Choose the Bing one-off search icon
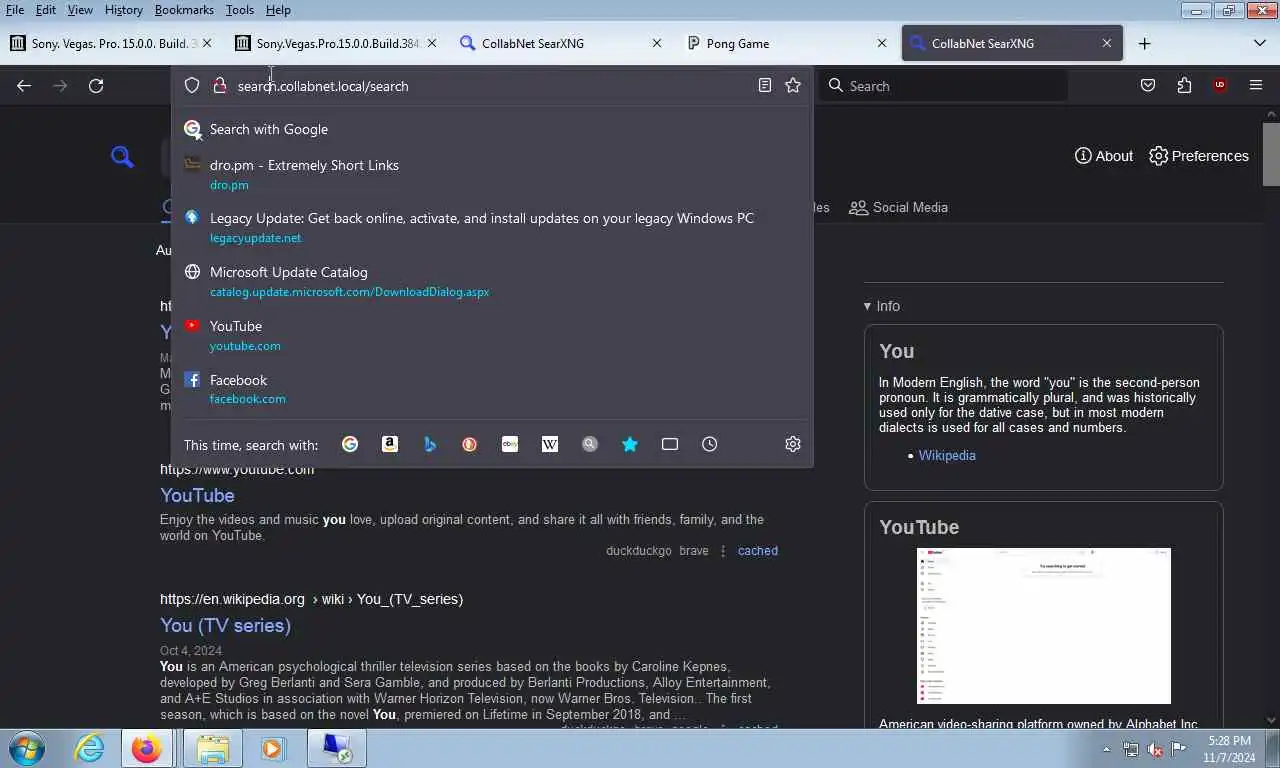This screenshot has height=768, width=1280. (x=430, y=444)
